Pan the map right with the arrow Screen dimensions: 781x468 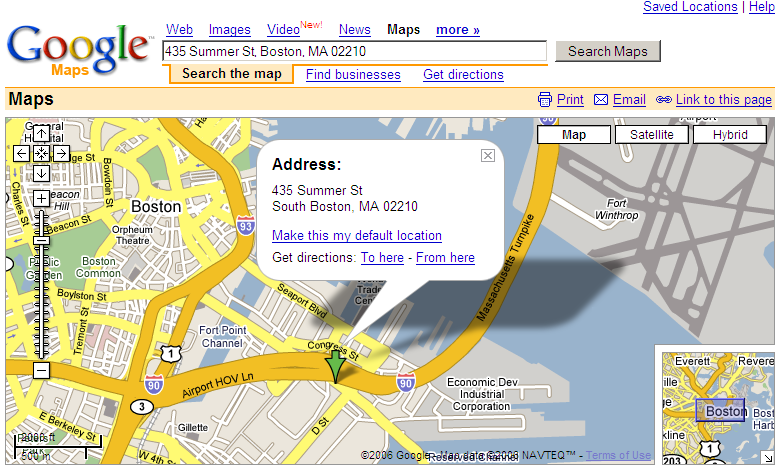click(61, 153)
